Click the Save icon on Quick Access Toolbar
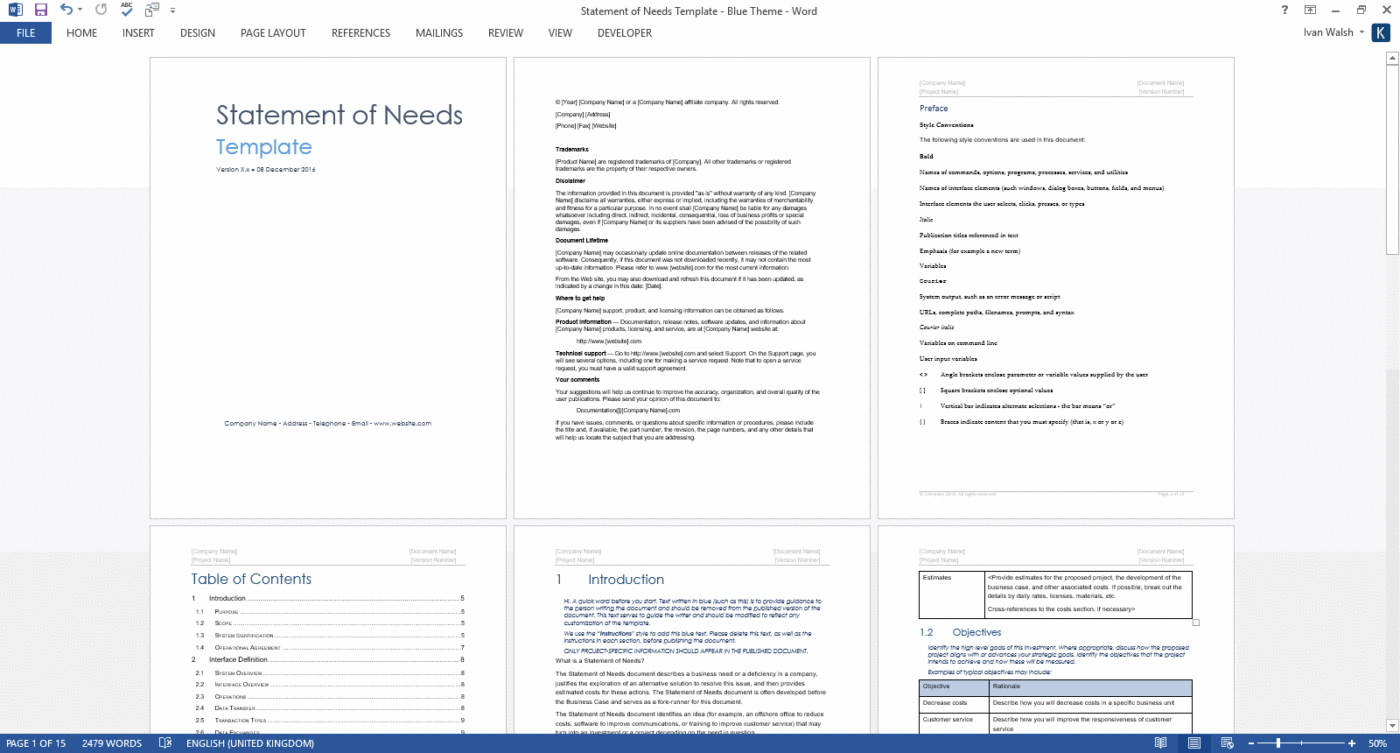This screenshot has width=1400, height=753. 40,10
